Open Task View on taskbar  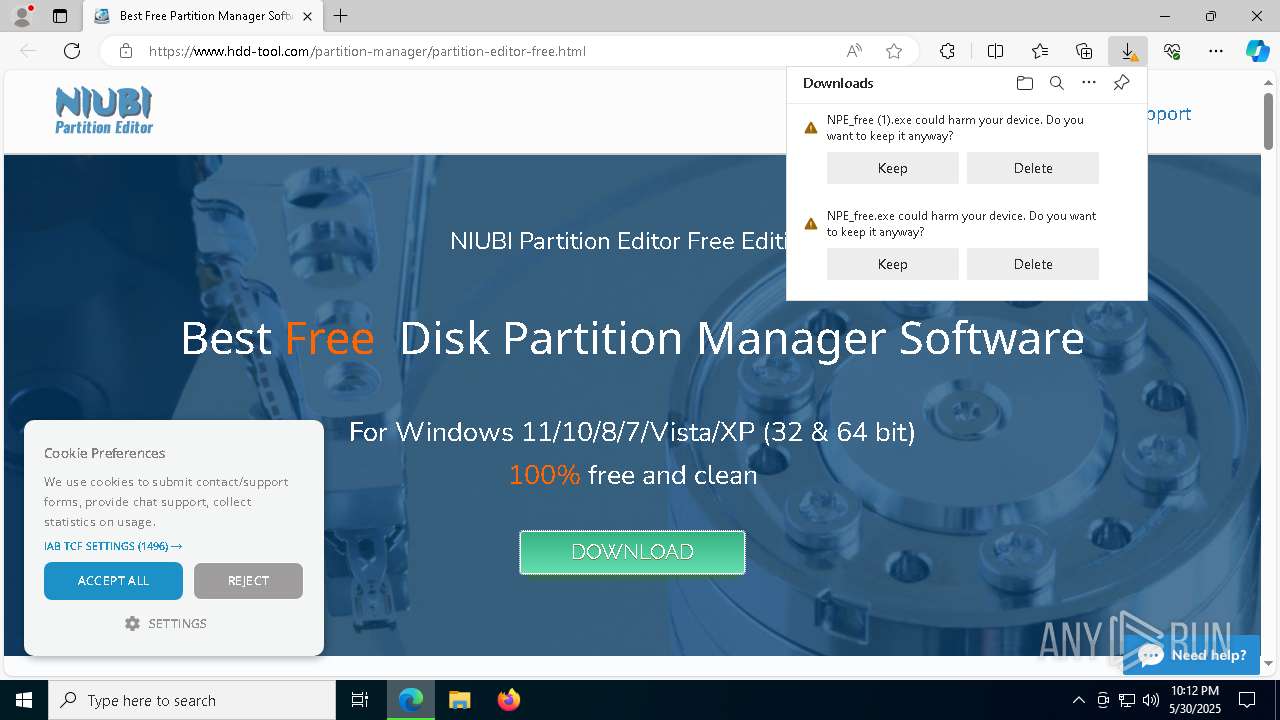click(360, 700)
